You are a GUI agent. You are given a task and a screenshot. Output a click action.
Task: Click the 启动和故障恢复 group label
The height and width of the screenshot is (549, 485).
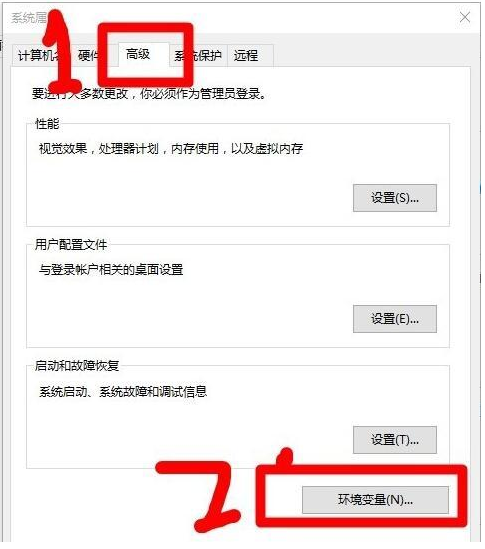[77, 366]
